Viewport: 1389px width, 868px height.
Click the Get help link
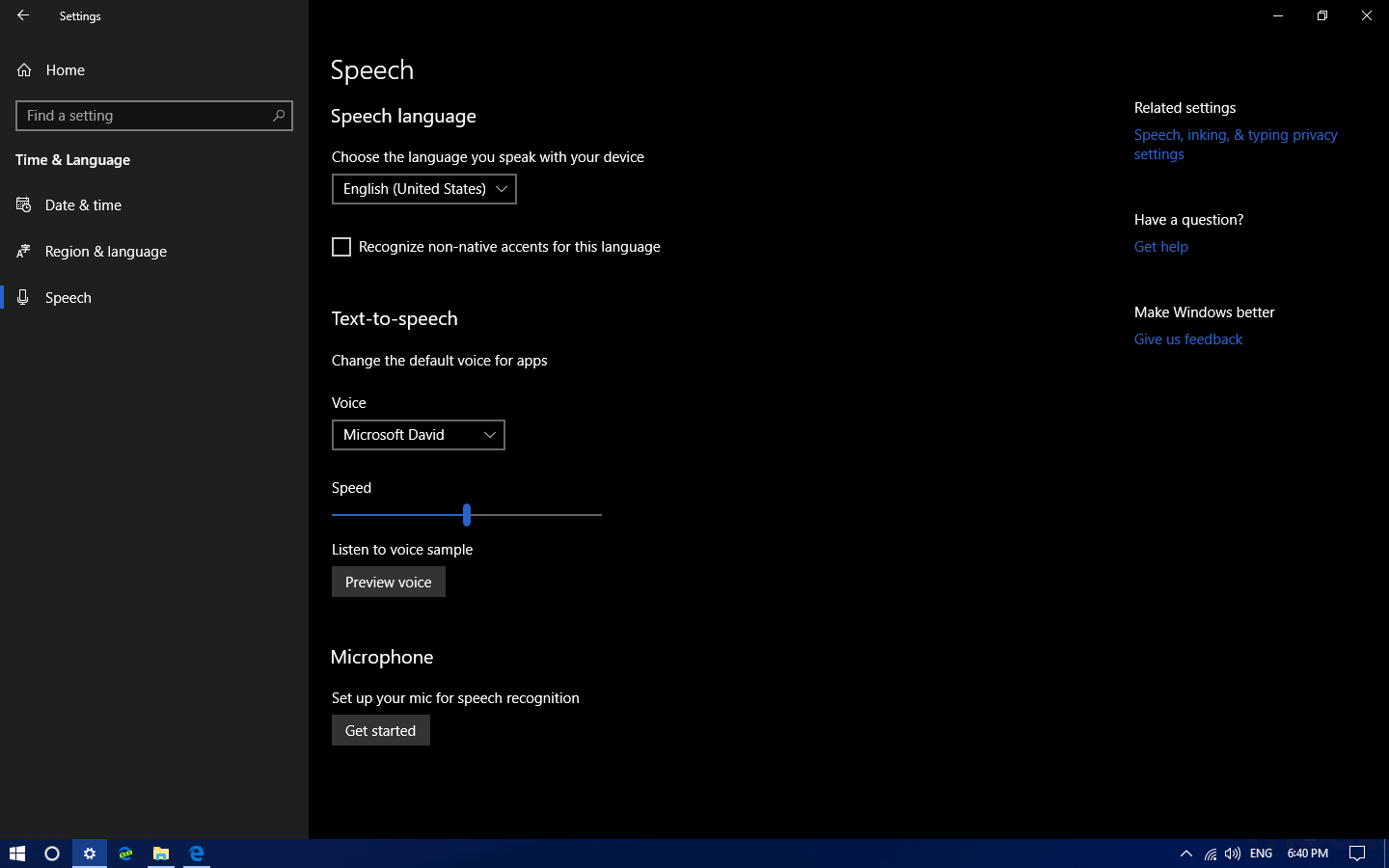click(1161, 247)
